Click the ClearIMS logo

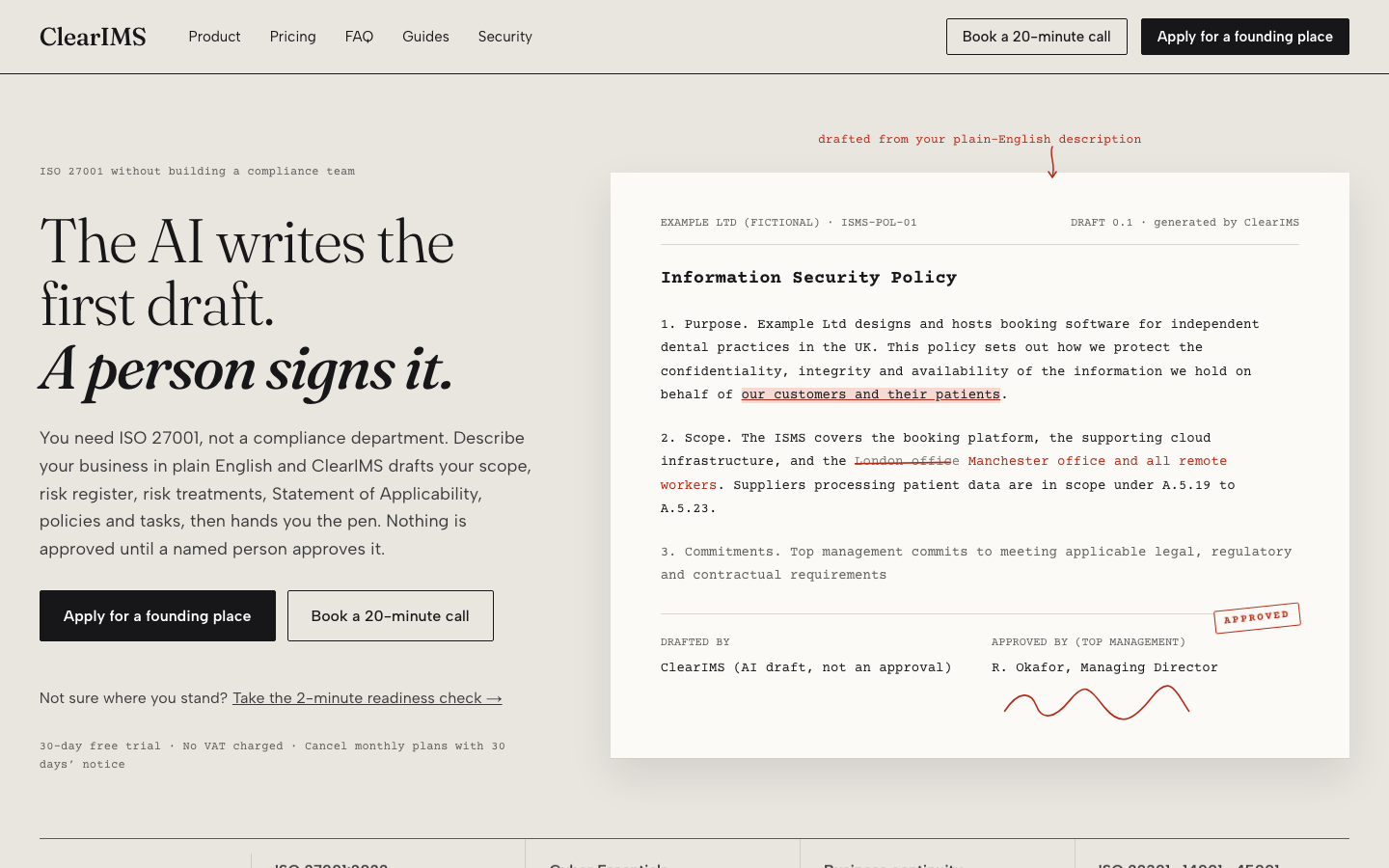click(93, 37)
